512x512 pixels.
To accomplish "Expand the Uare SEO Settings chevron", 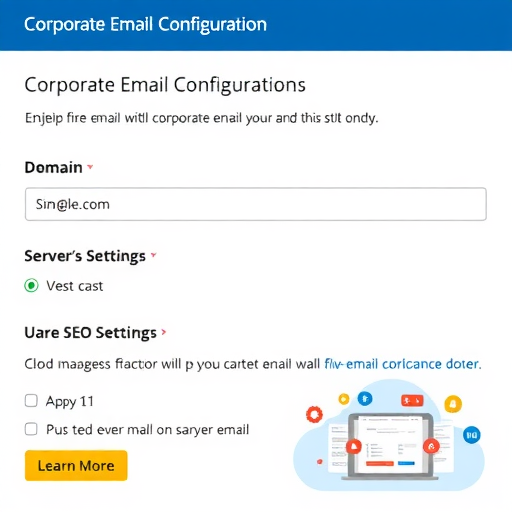I will click(164, 332).
